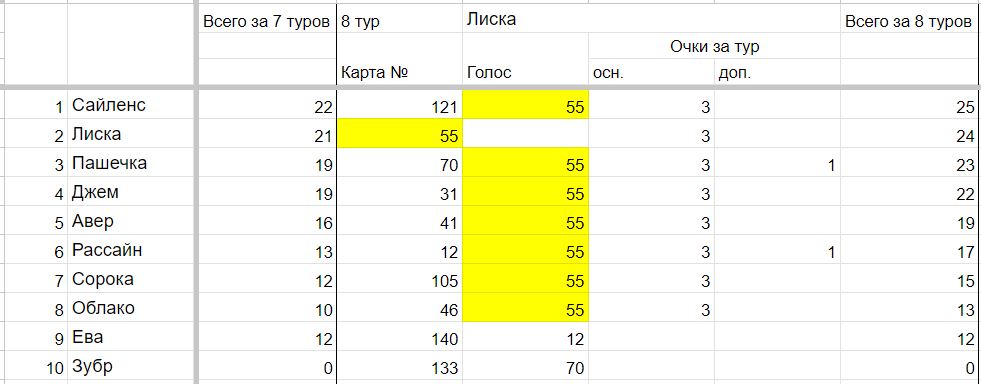The height and width of the screenshot is (384, 981).
Task: Select the name cell Джем
Action: [131, 192]
